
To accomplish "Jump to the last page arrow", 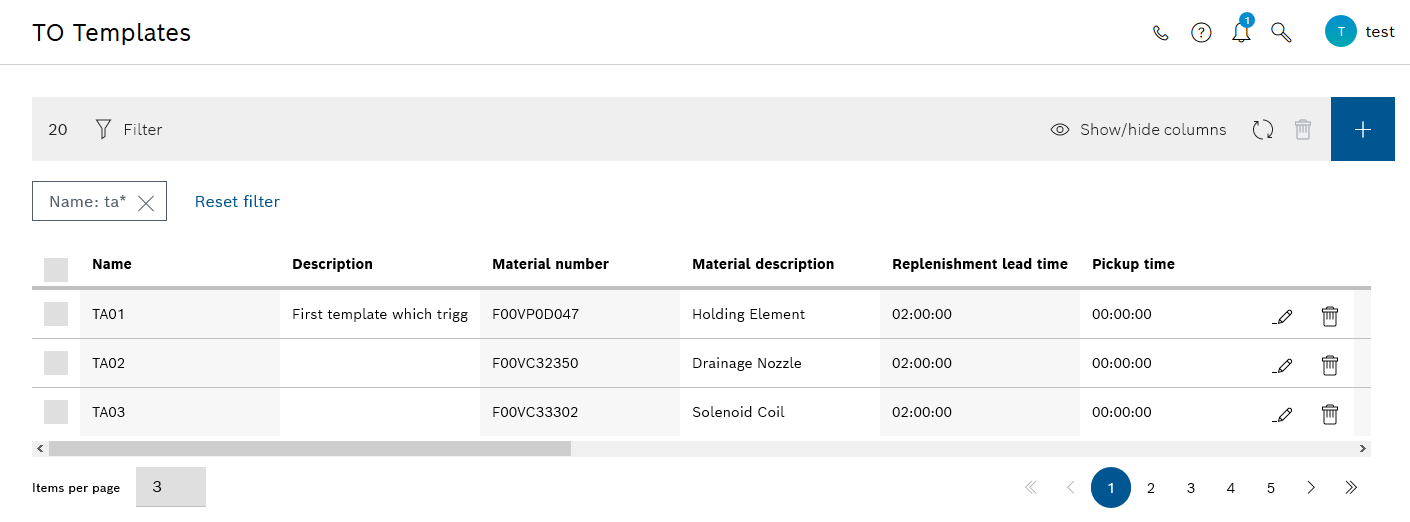I will click(x=1351, y=488).
